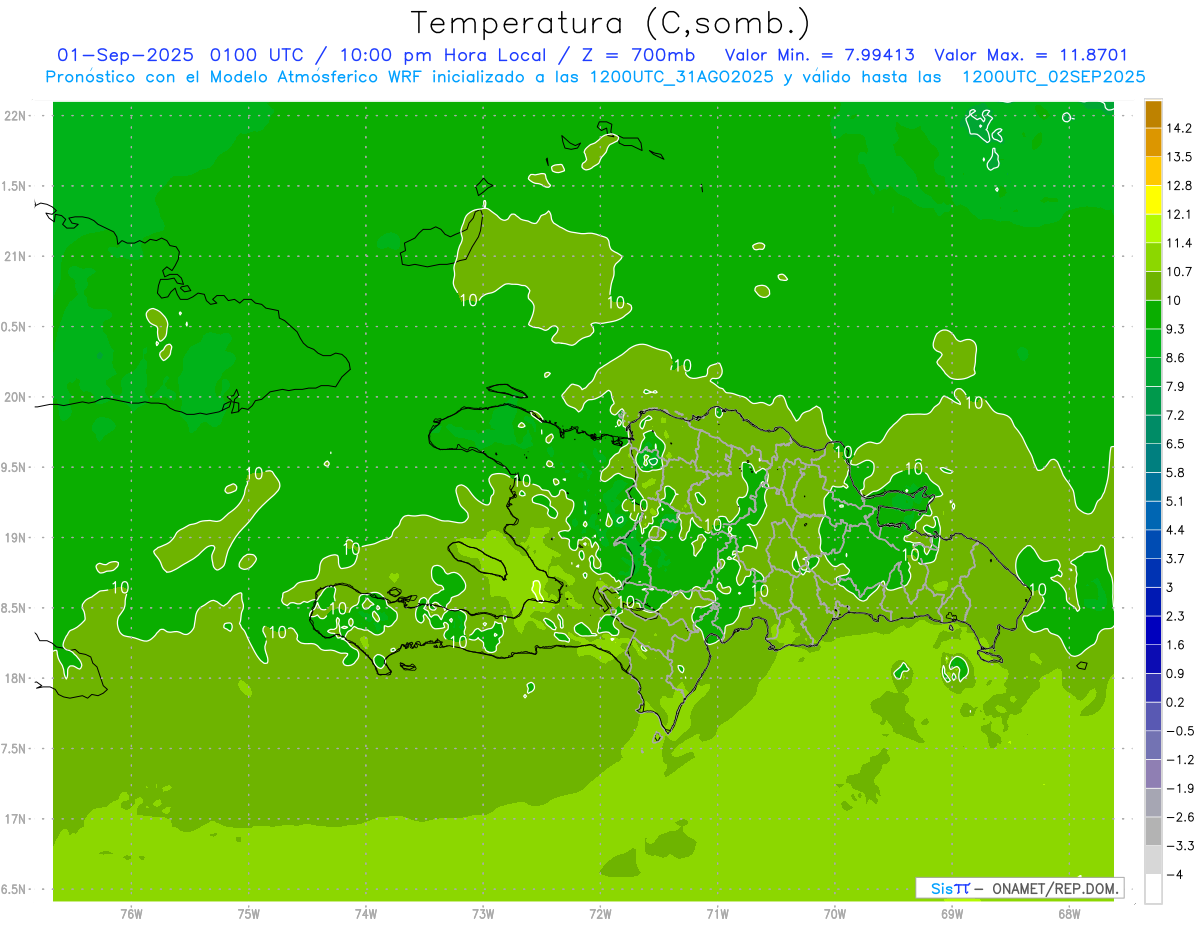Click the '13.5' colorbar value

[1180, 157]
